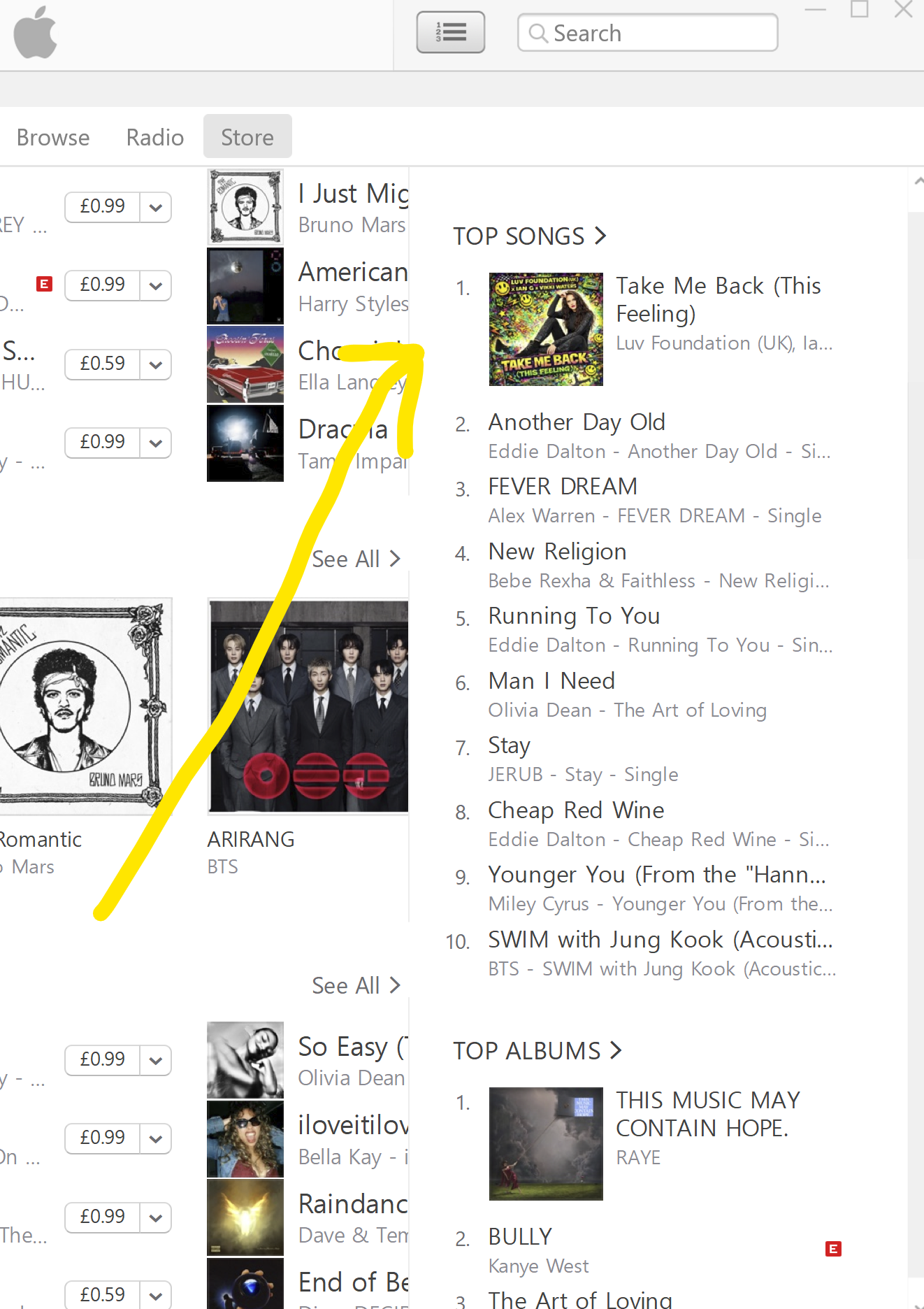Image resolution: width=924 pixels, height=1309 pixels.
Task: Click the Harry Styles American artwork icon
Action: pyautogui.click(x=245, y=286)
